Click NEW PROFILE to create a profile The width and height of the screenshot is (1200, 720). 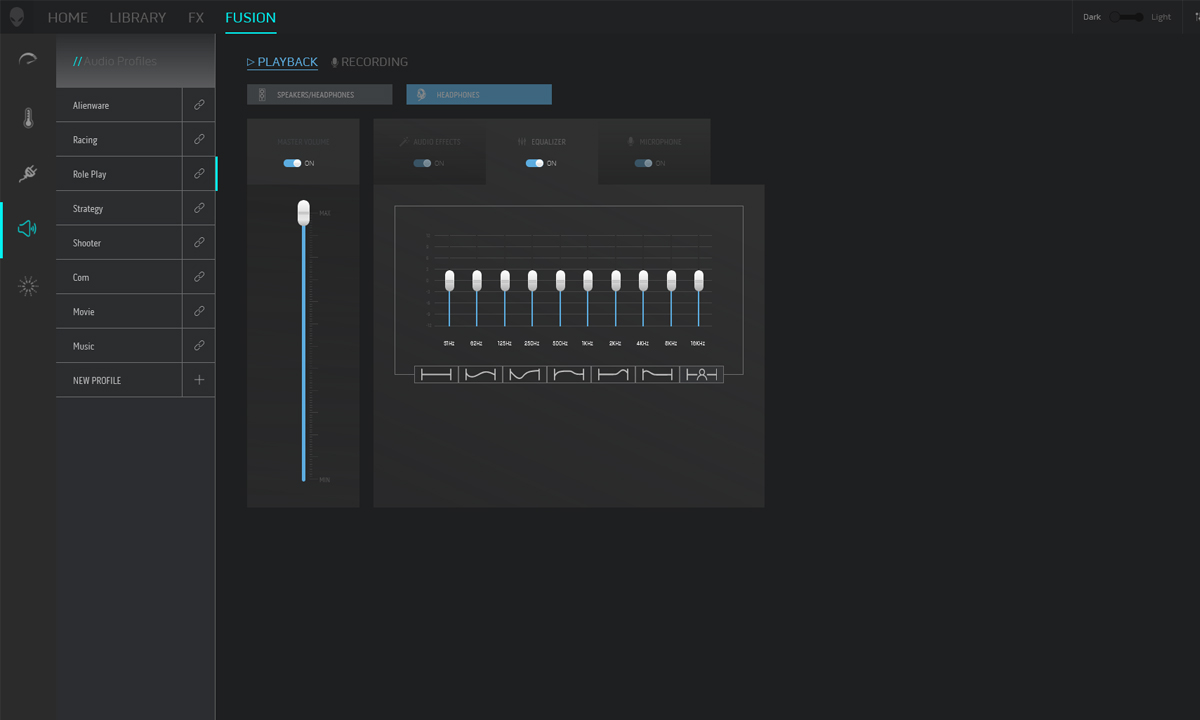click(x=119, y=380)
